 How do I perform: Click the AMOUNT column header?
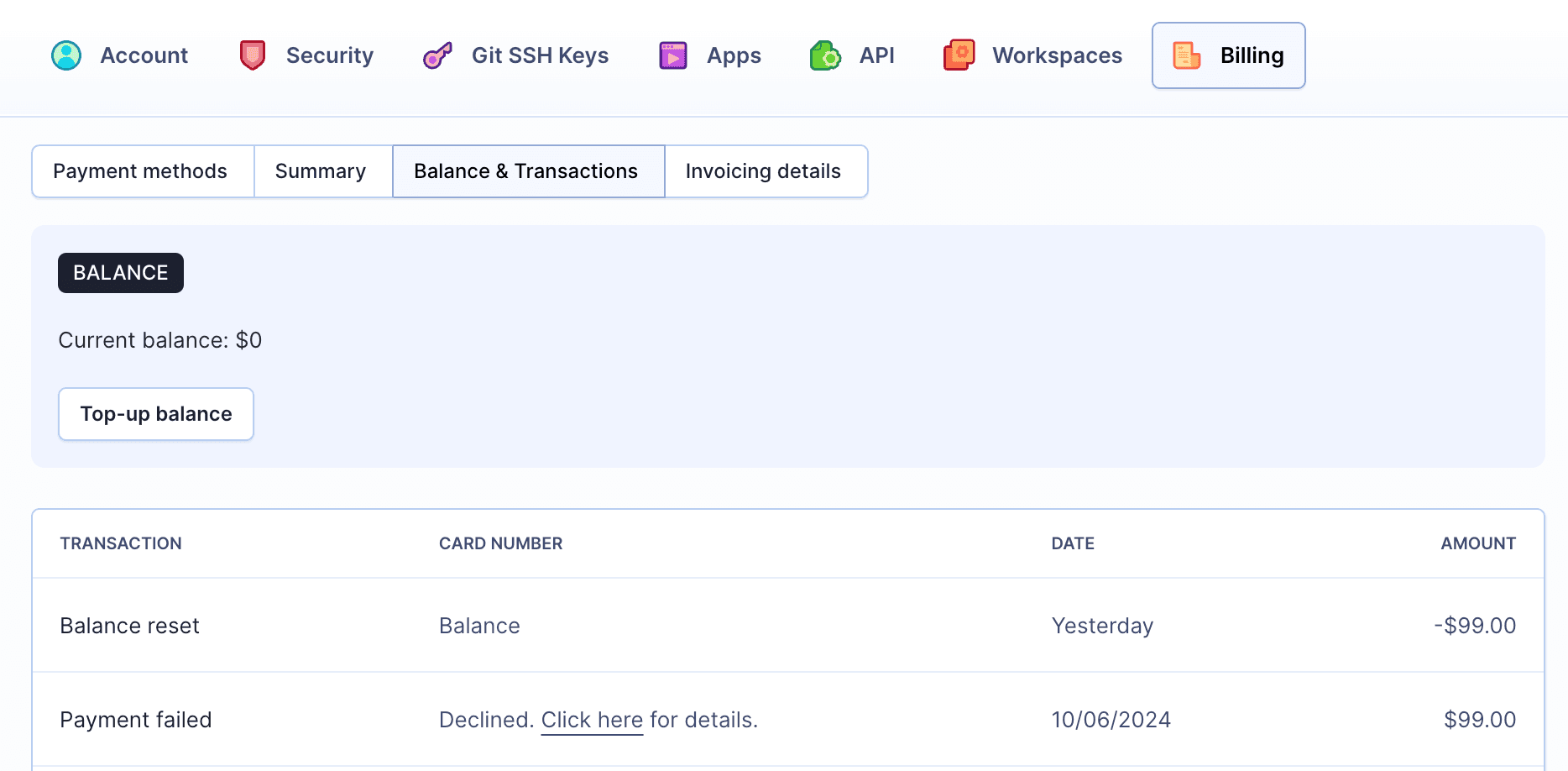click(x=1477, y=543)
